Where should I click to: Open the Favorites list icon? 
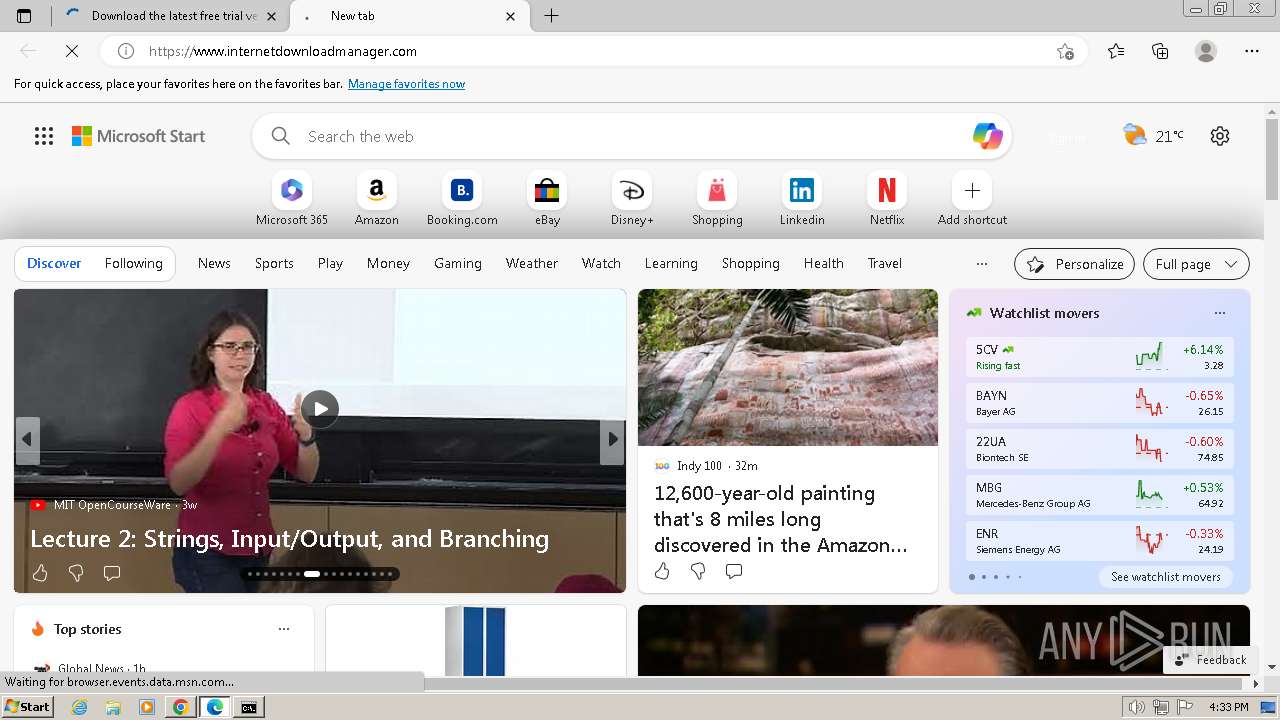point(1116,51)
